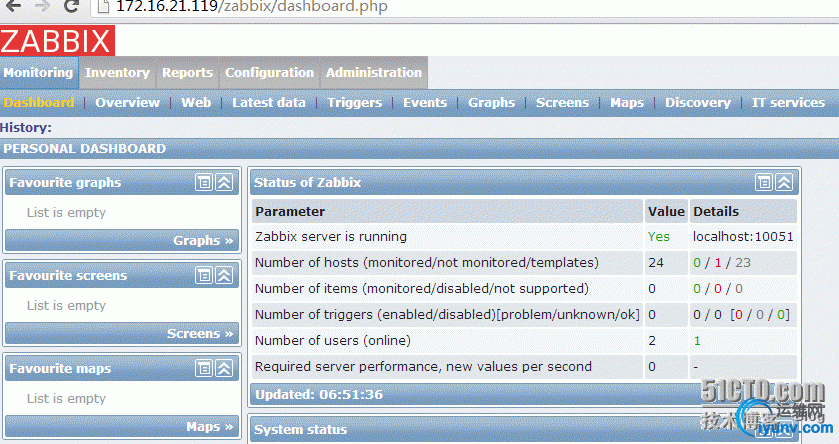Collapse the Status of Zabbix widget
The height and width of the screenshot is (444, 839).
[x=784, y=182]
